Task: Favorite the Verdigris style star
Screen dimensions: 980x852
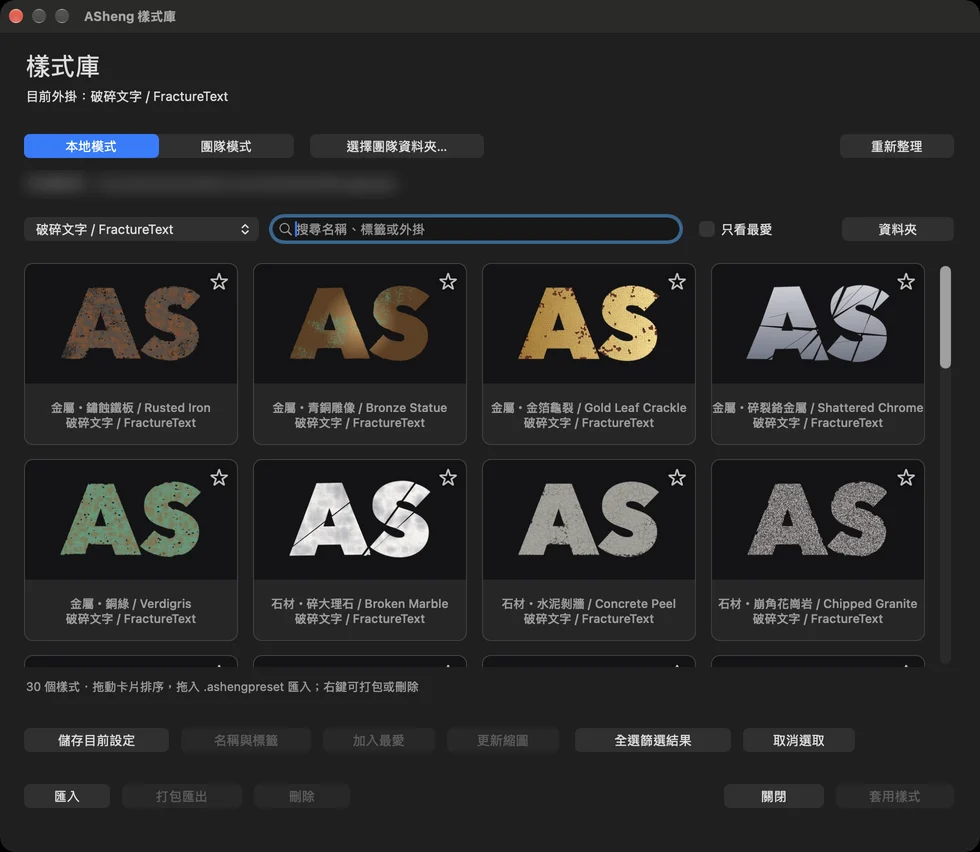Action: 219,478
